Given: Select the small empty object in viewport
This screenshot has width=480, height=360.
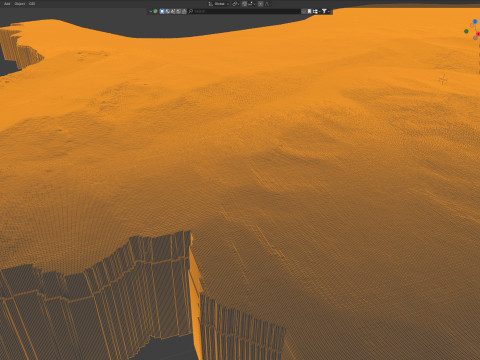Looking at the screenshot, I should 443,80.
